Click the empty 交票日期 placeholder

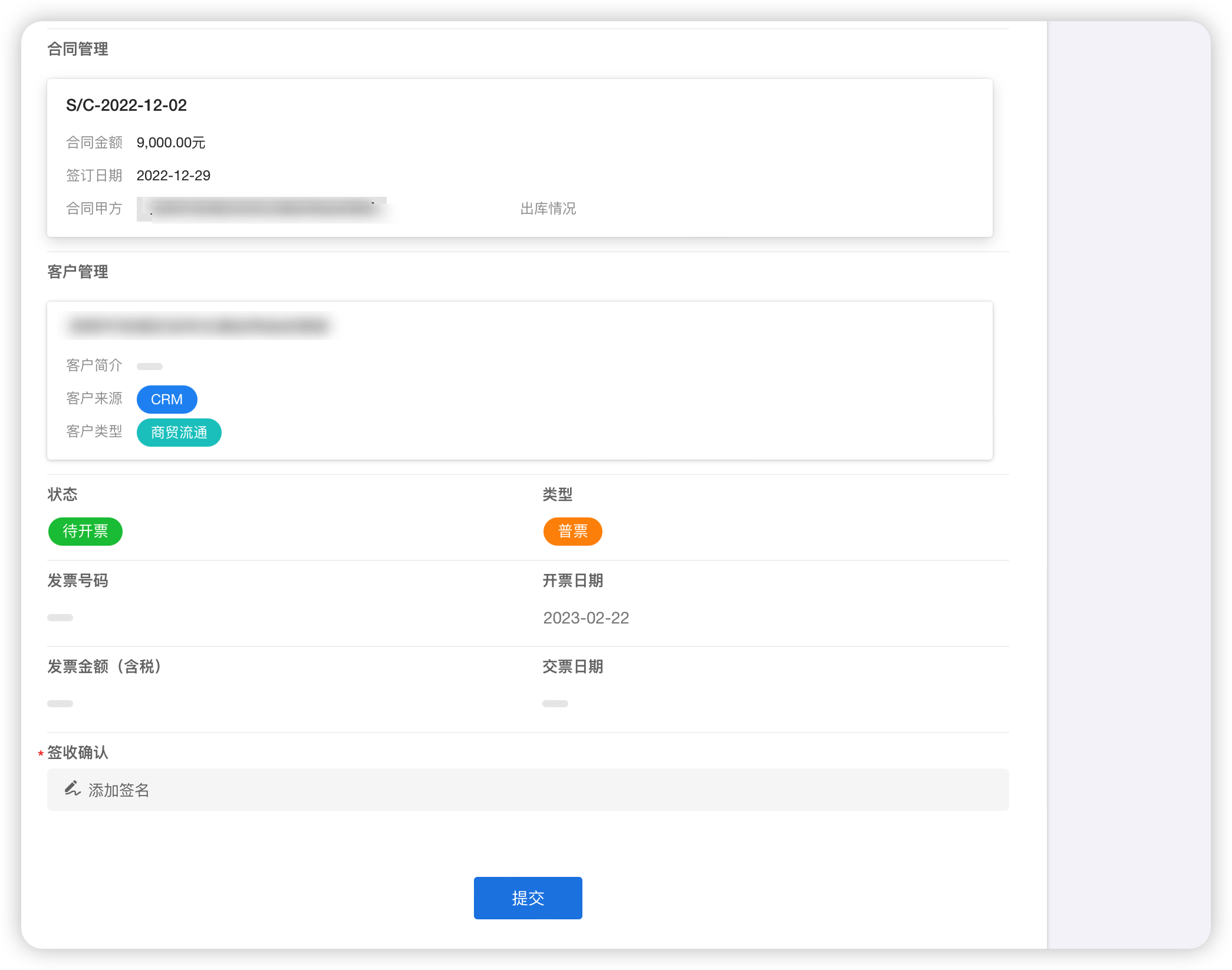[555, 704]
